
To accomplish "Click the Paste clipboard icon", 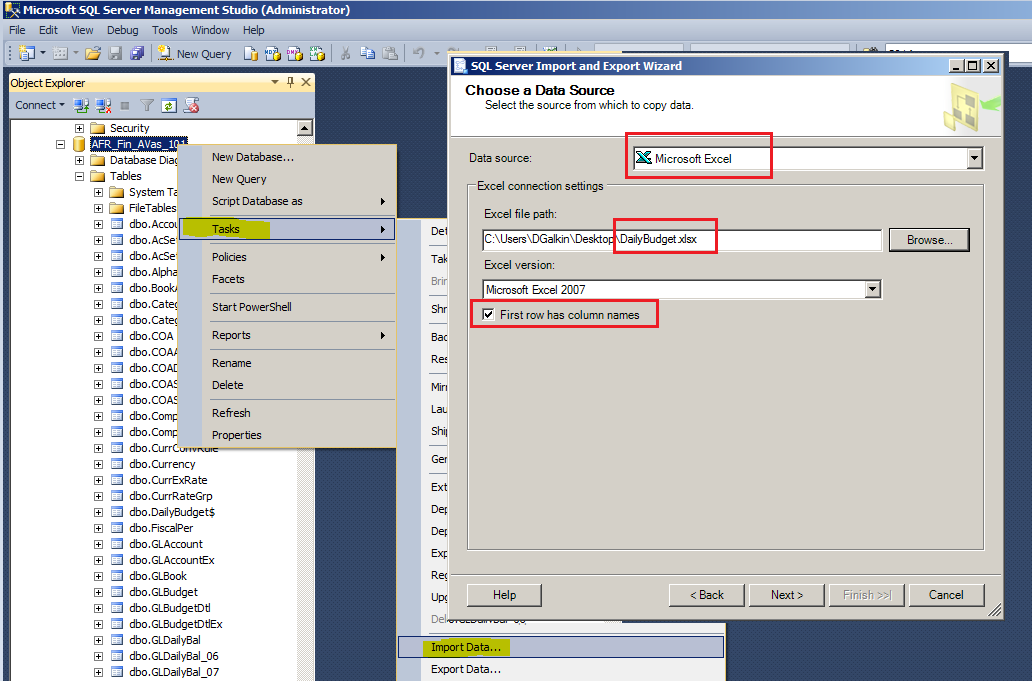I will 390,53.
